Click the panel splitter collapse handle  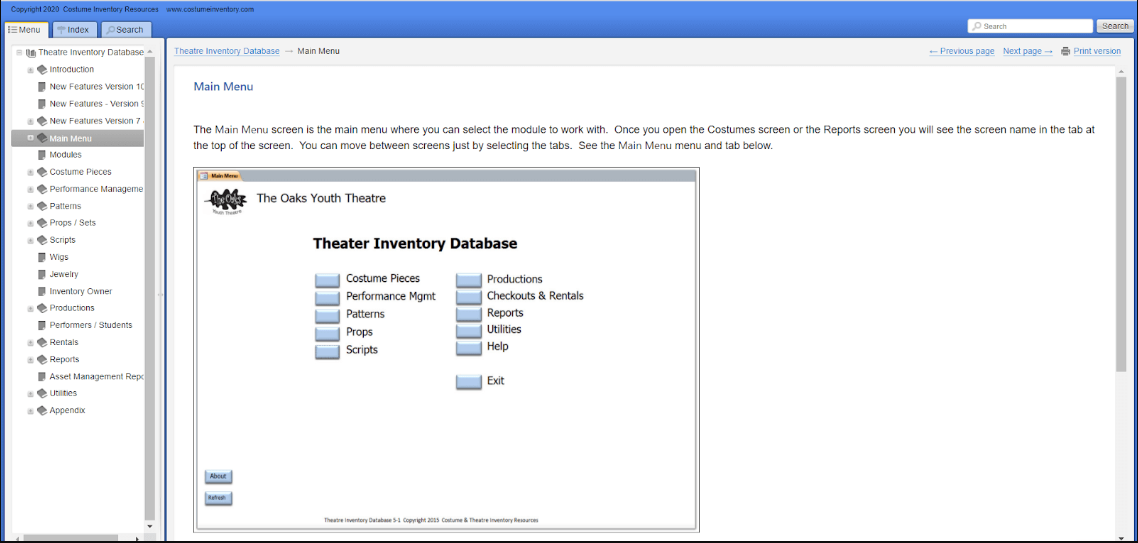coord(160,294)
